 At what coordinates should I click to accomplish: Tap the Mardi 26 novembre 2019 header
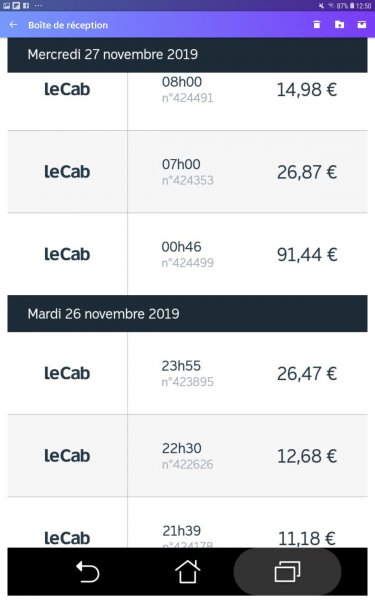[x=188, y=314]
